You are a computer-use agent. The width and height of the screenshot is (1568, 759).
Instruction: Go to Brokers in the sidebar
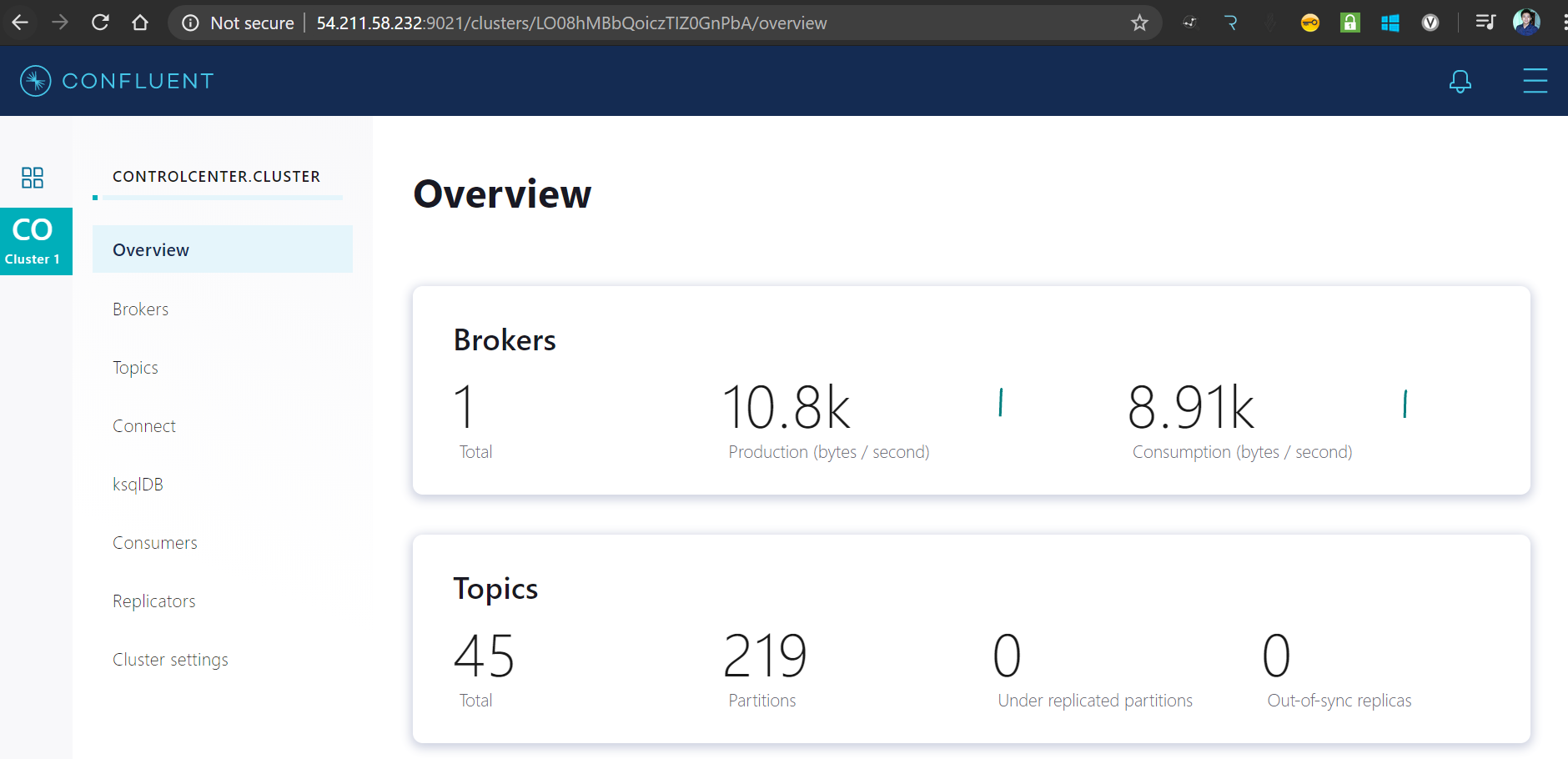click(140, 309)
